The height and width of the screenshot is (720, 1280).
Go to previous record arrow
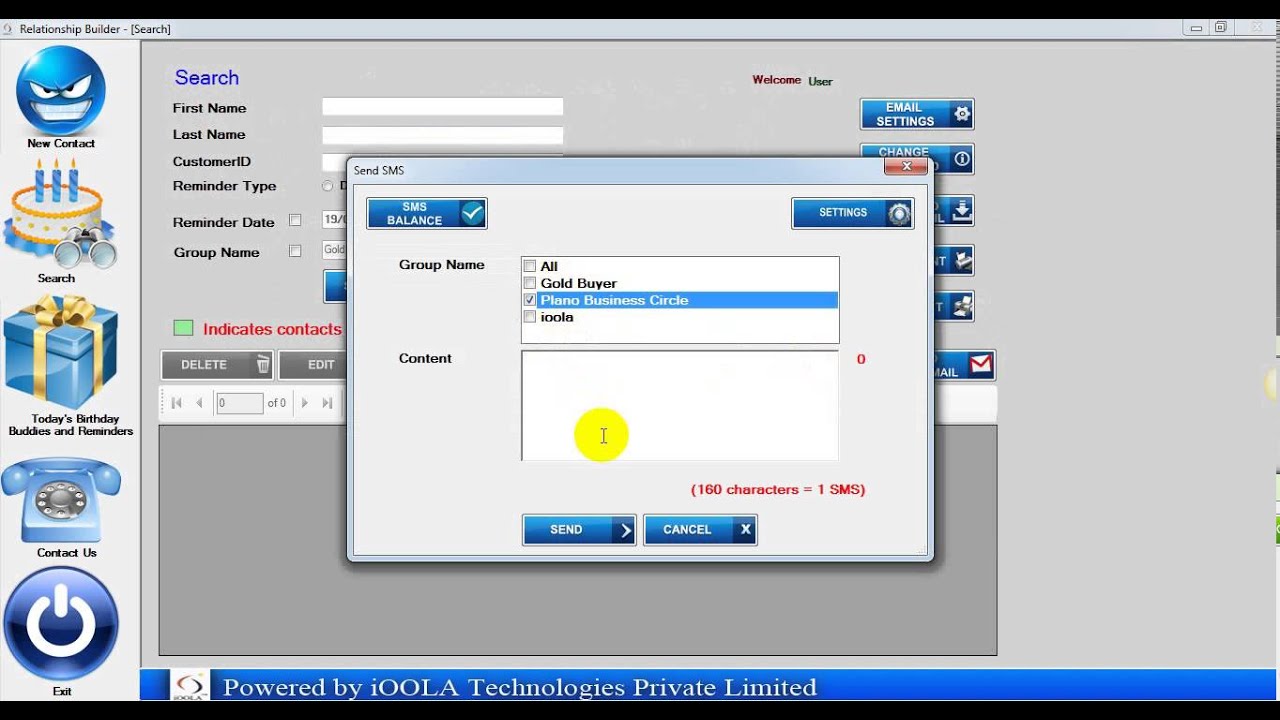pos(199,403)
